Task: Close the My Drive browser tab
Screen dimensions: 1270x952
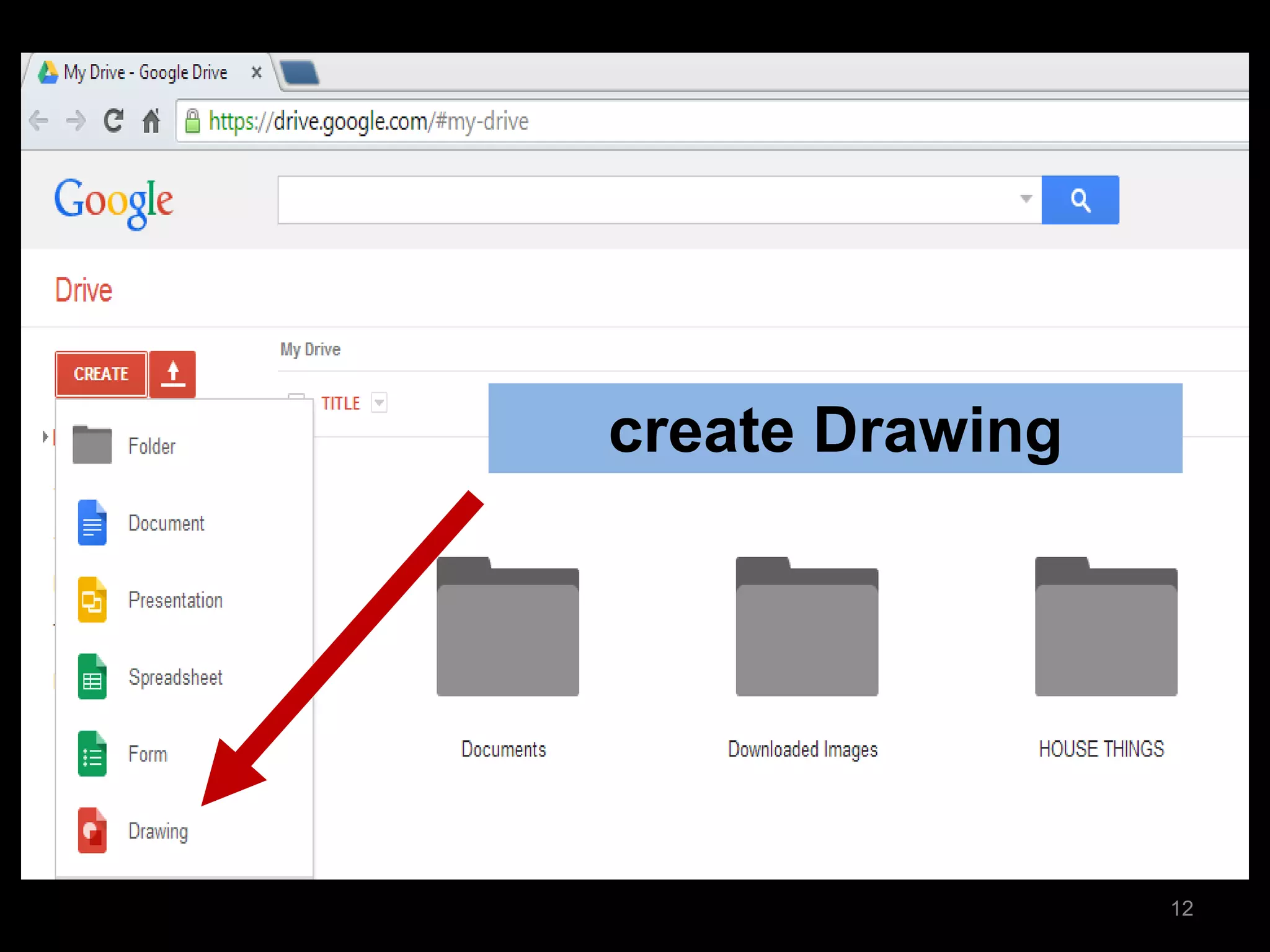Action: [256, 73]
